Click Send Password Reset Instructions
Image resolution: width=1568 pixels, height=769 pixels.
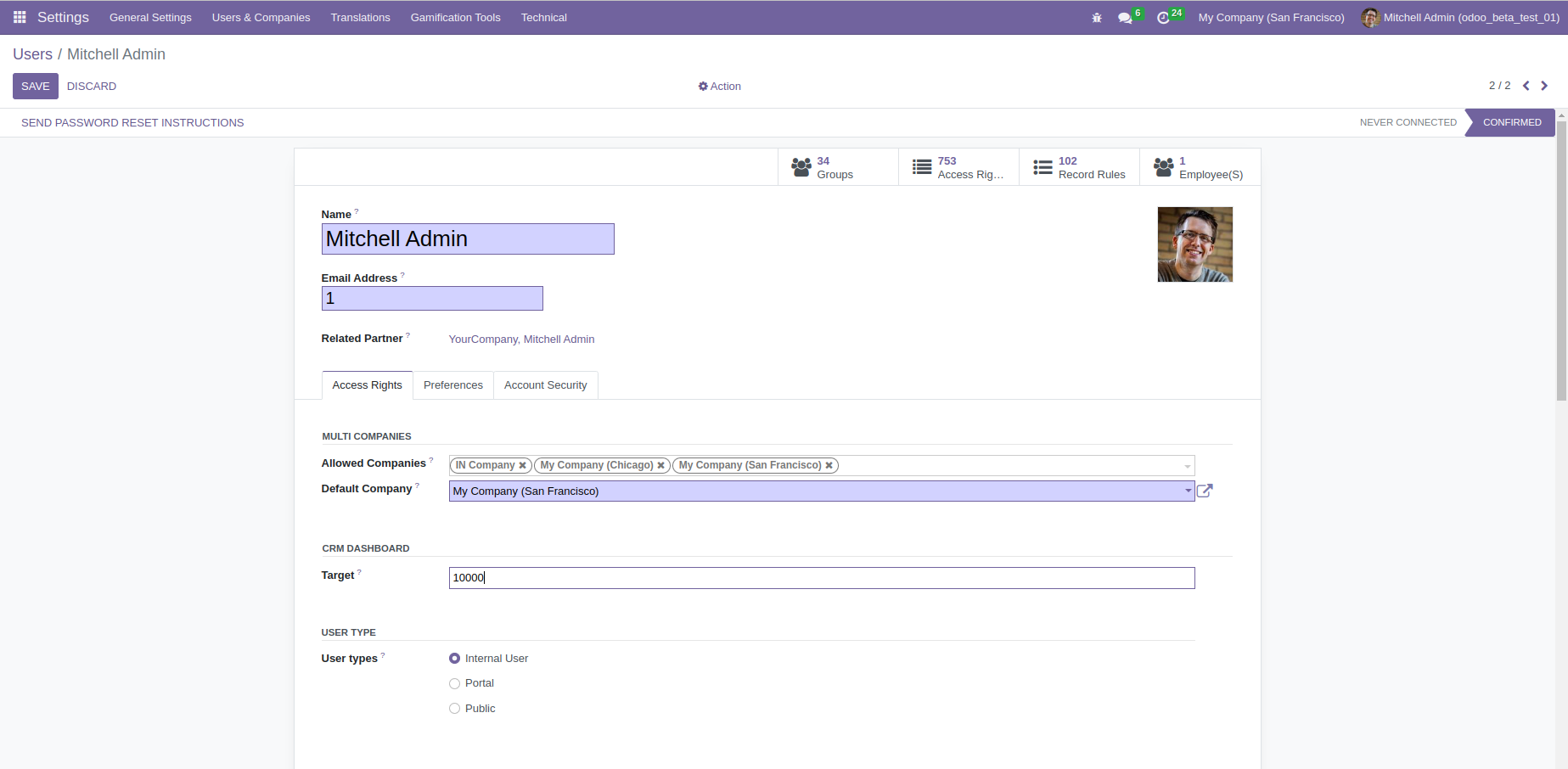point(132,123)
